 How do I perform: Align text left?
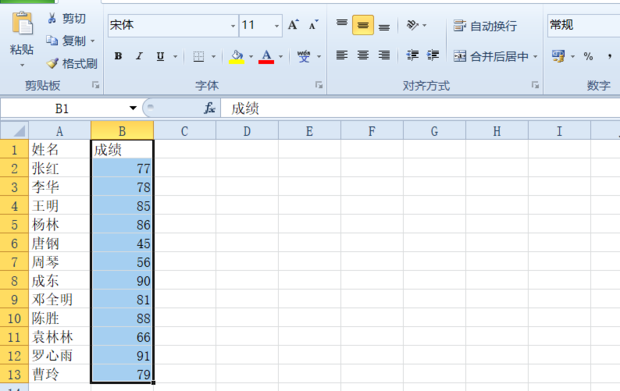tap(342, 55)
